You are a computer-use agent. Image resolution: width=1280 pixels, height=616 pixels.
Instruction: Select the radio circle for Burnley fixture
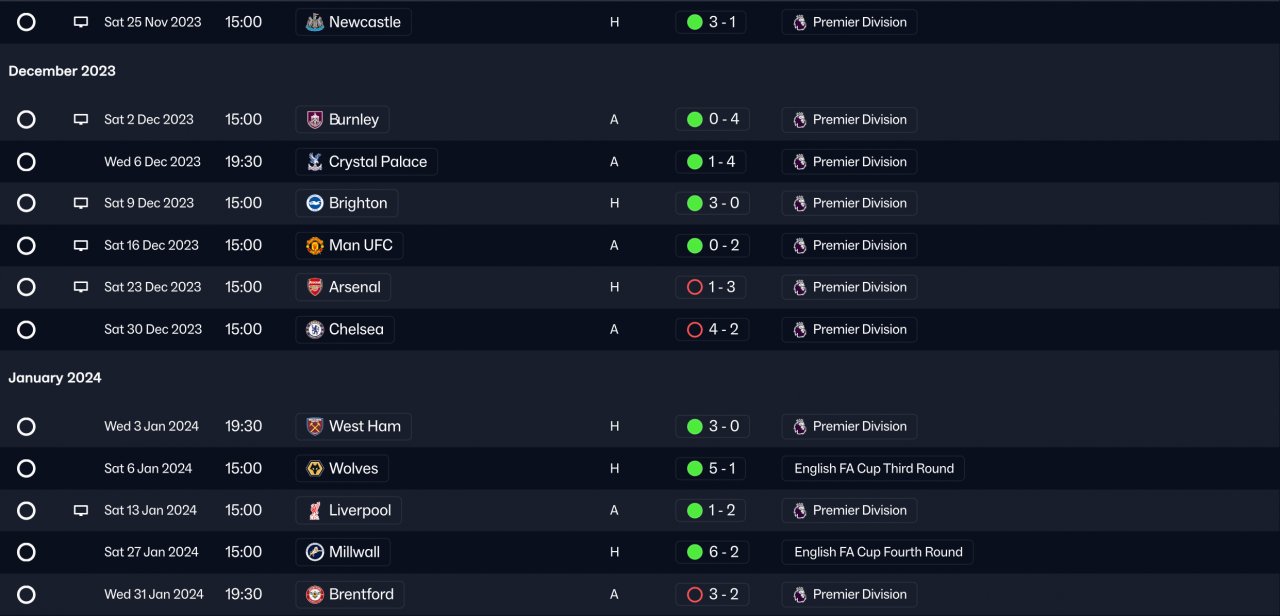click(x=26, y=120)
